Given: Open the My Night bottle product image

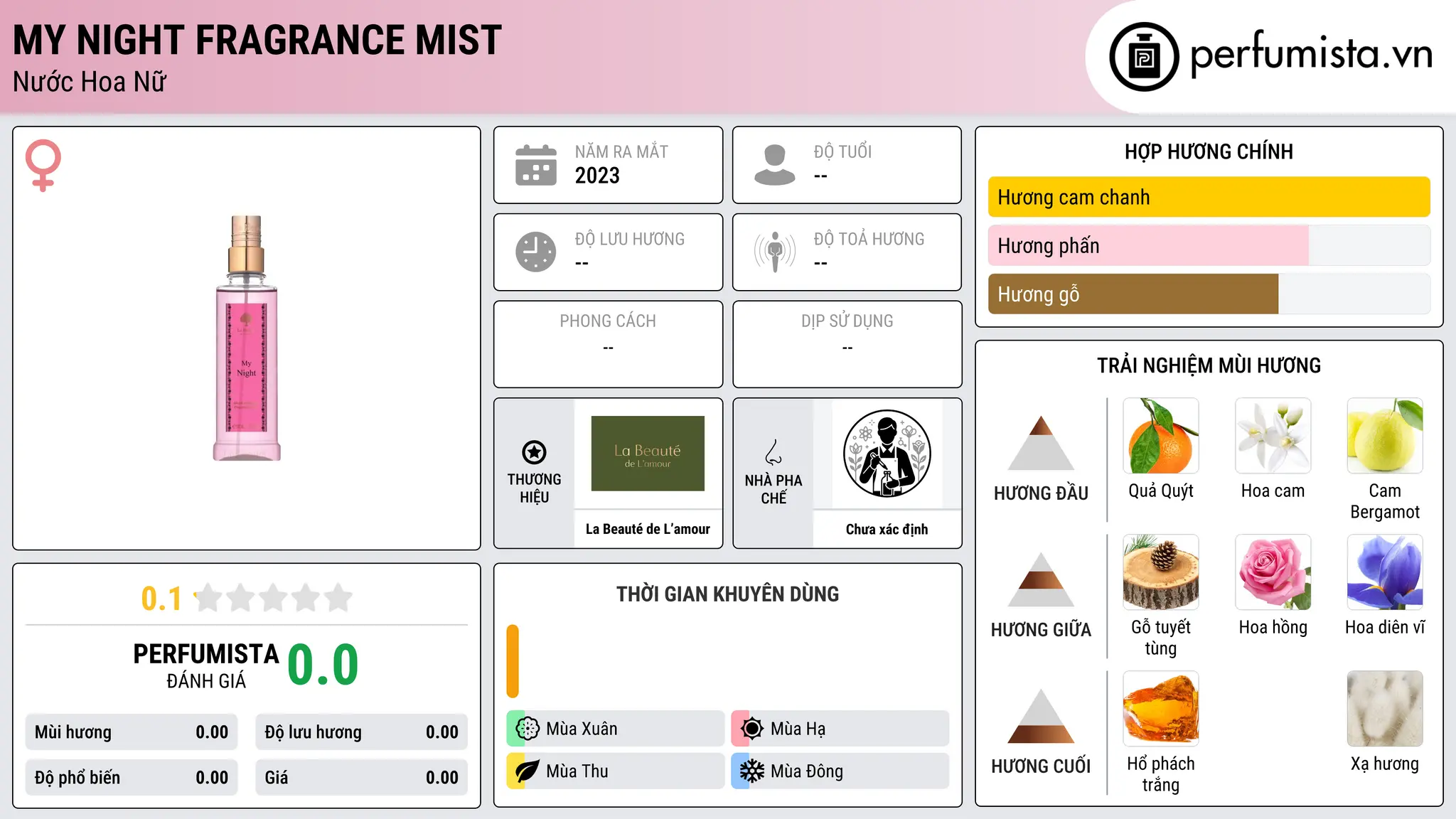Looking at the screenshot, I should point(247,338).
